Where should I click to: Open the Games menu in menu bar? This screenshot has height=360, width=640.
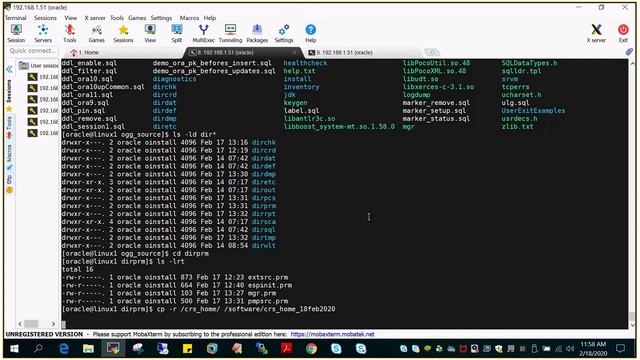[137, 18]
